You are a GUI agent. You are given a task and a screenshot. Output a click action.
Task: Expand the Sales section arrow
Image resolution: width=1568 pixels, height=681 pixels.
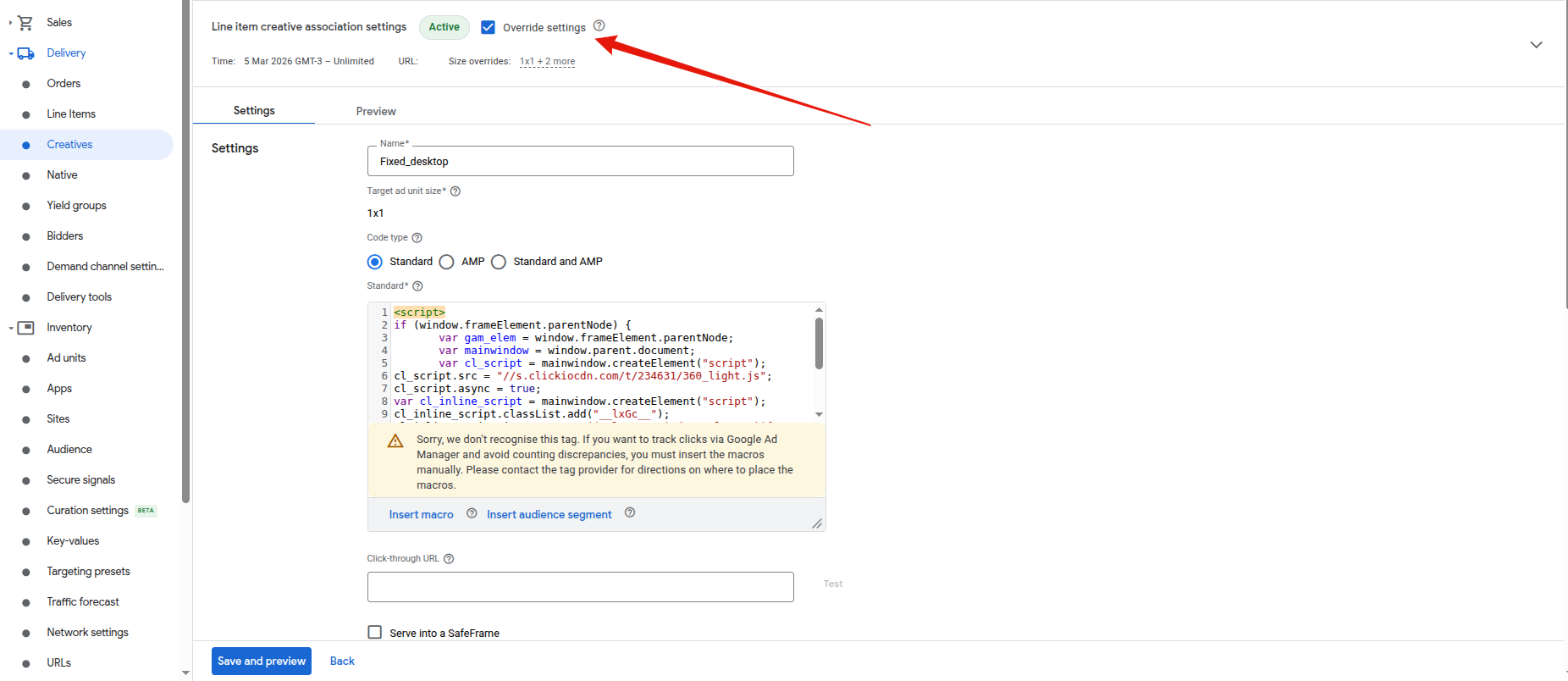click(10, 23)
